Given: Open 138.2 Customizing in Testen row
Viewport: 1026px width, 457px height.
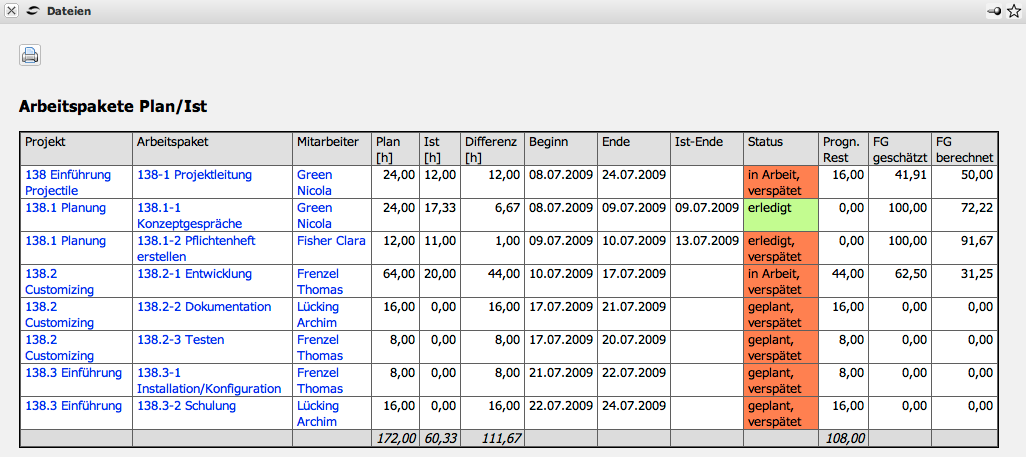Looking at the screenshot, I should 60,348.
